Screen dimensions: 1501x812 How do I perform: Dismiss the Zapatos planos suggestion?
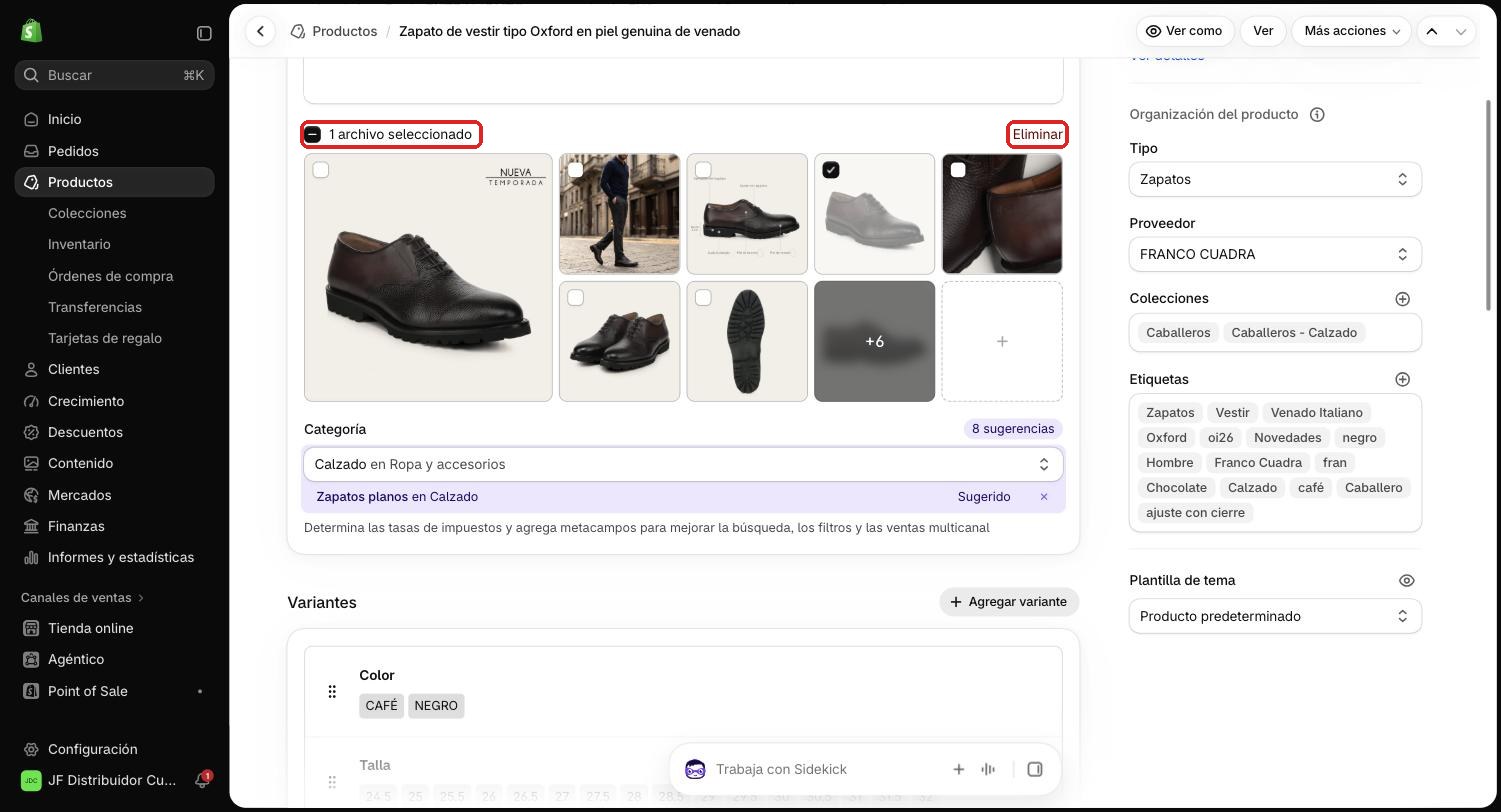pos(1043,496)
